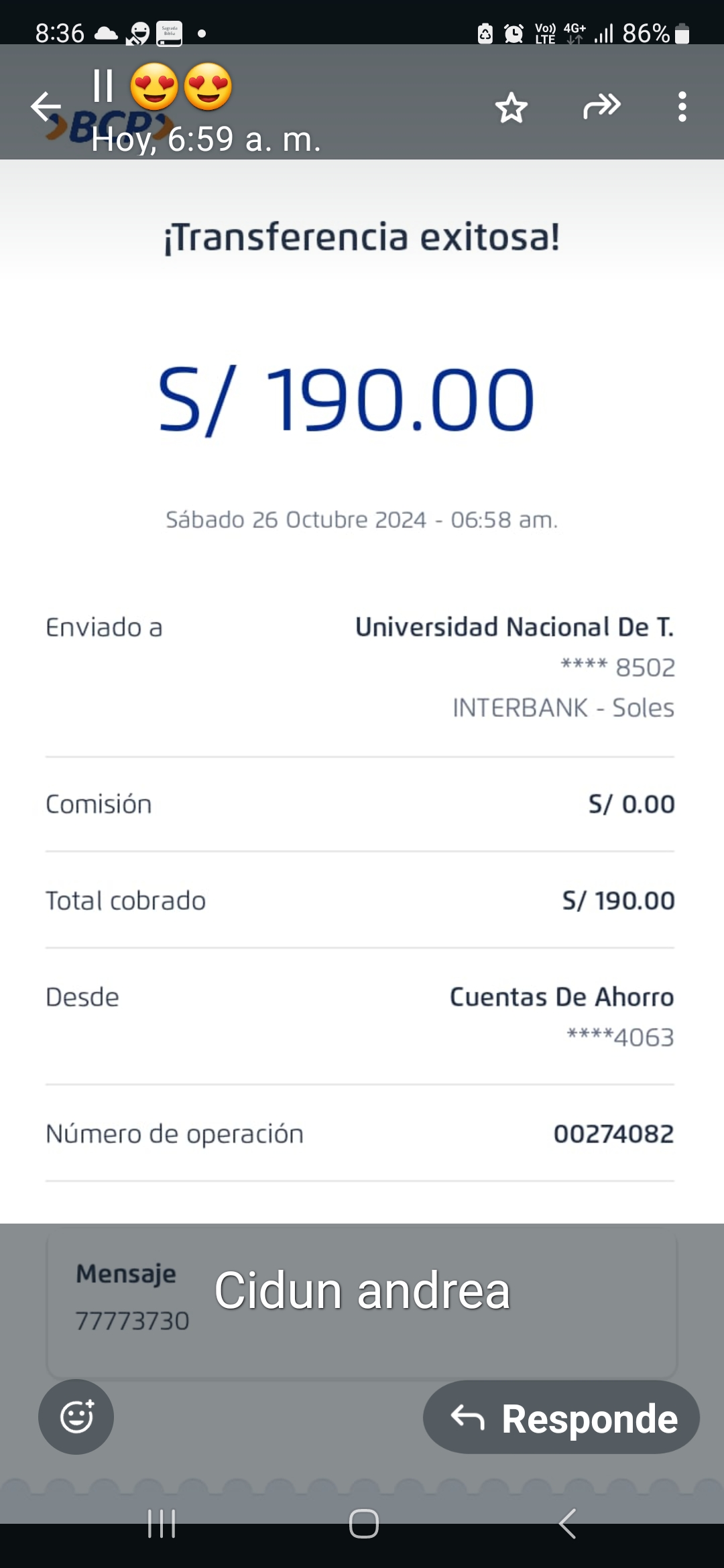Image resolution: width=724 pixels, height=1568 pixels.
Task: Tap the alarm clock status icon
Action: (514, 33)
